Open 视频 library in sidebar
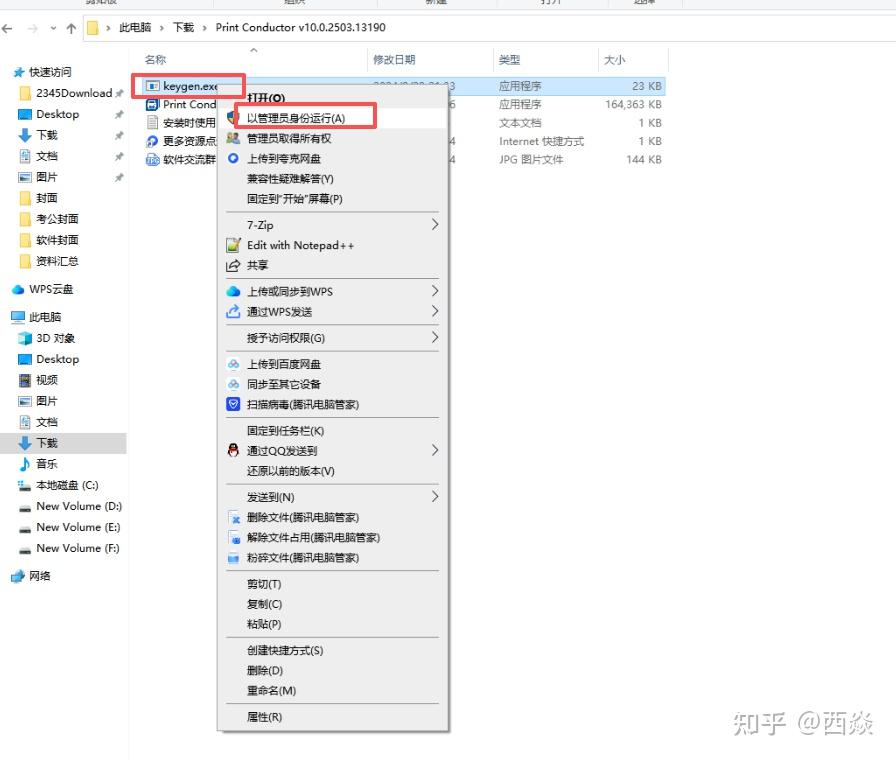The image size is (896, 761). [x=47, y=380]
